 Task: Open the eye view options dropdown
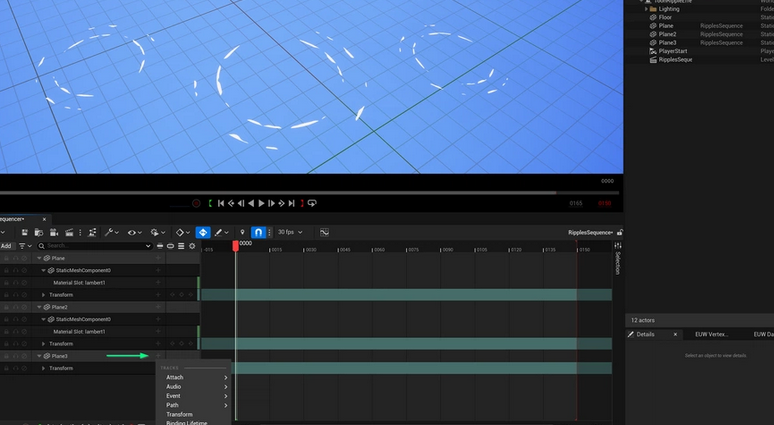[133, 232]
